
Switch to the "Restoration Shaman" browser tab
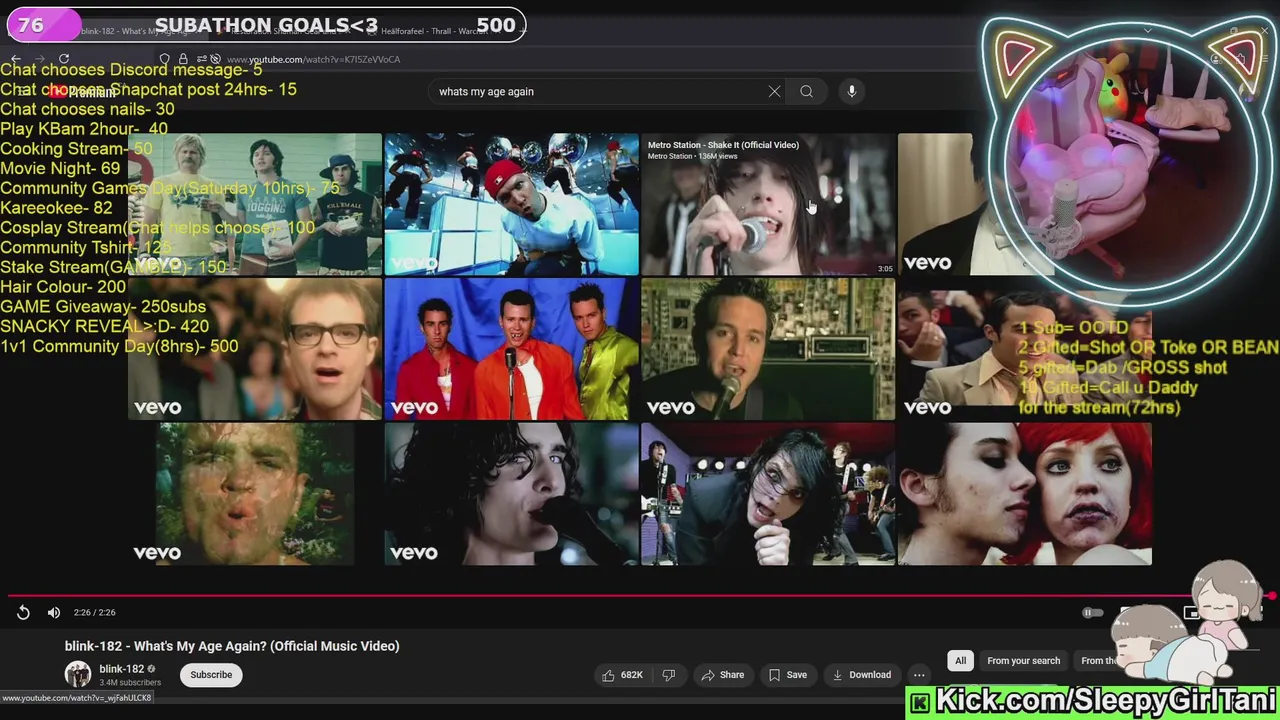[285, 31]
